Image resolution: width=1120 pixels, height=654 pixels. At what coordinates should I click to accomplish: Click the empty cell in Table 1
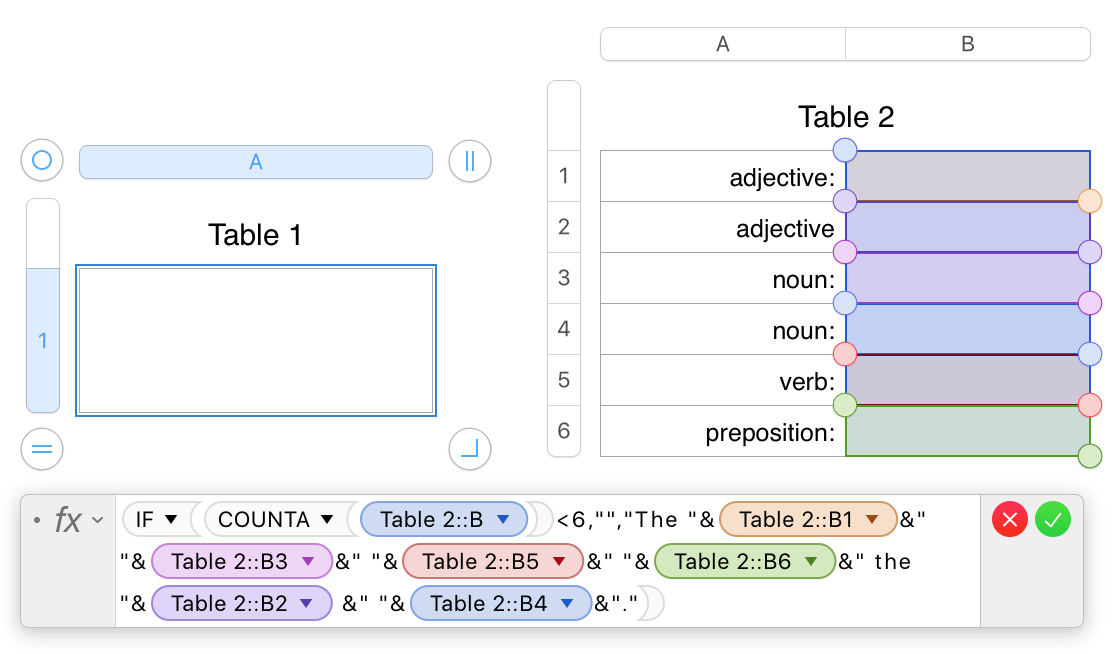[256, 340]
